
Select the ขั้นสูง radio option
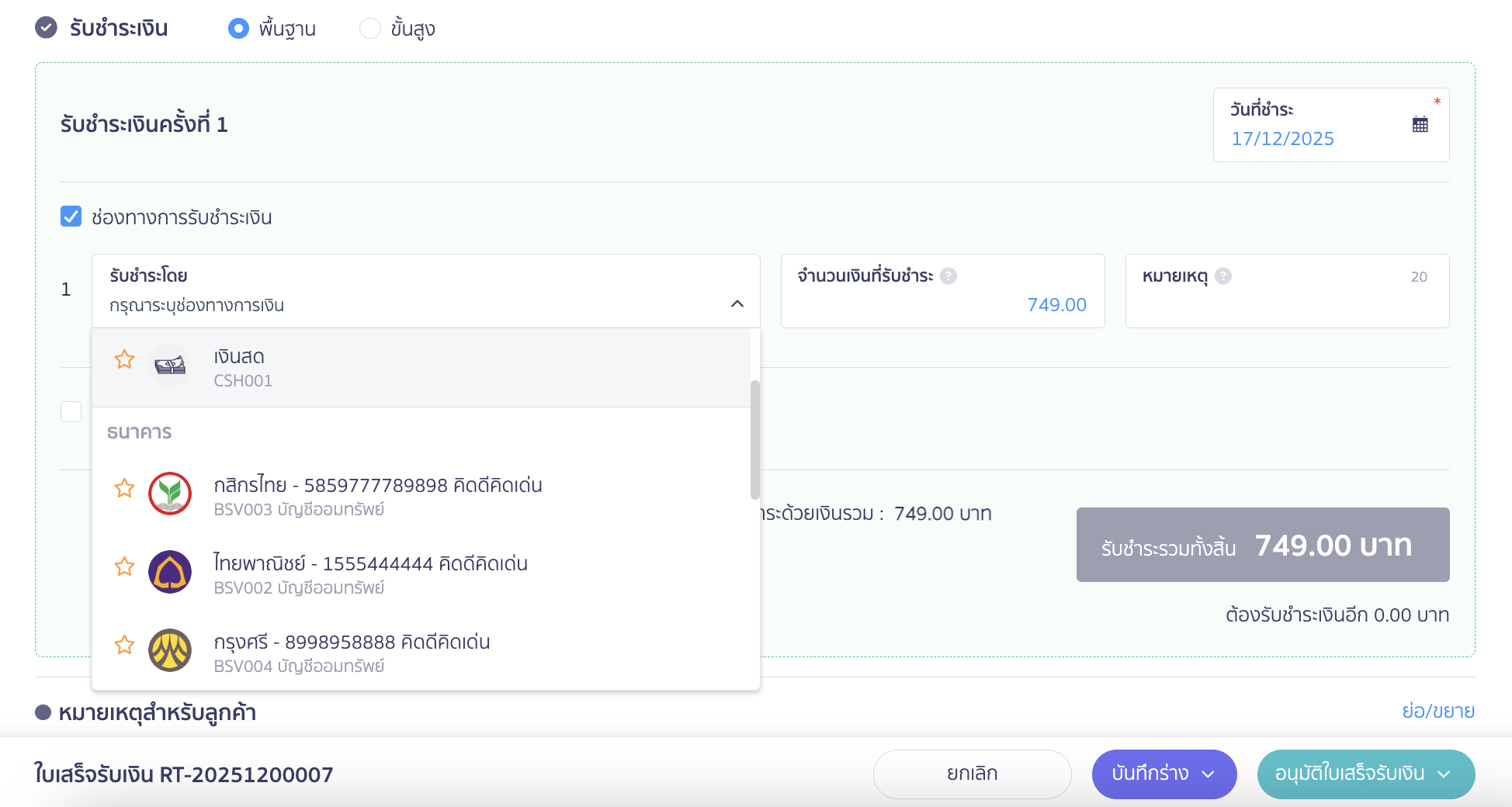tap(370, 29)
